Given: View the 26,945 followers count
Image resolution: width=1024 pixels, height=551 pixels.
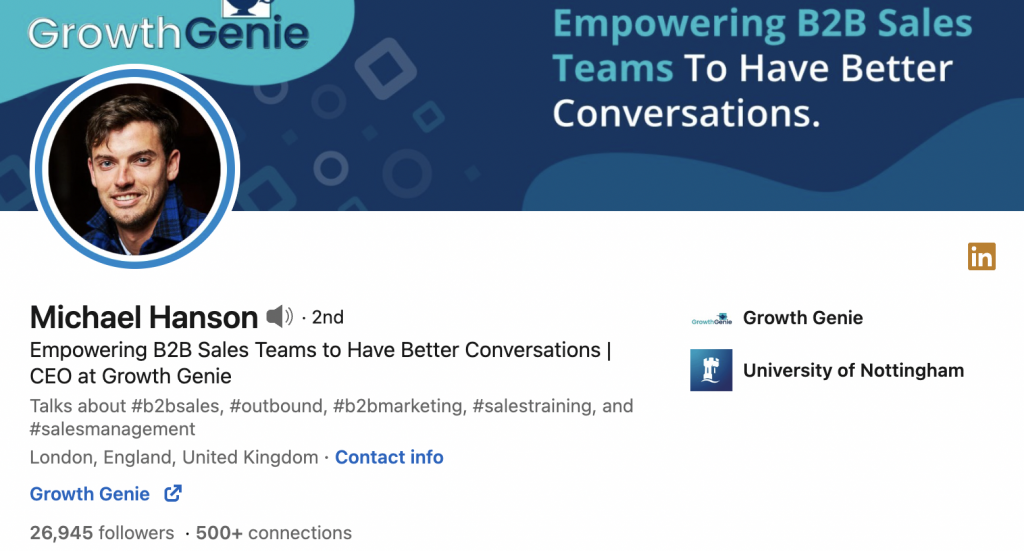Looking at the screenshot, I should 102,533.
